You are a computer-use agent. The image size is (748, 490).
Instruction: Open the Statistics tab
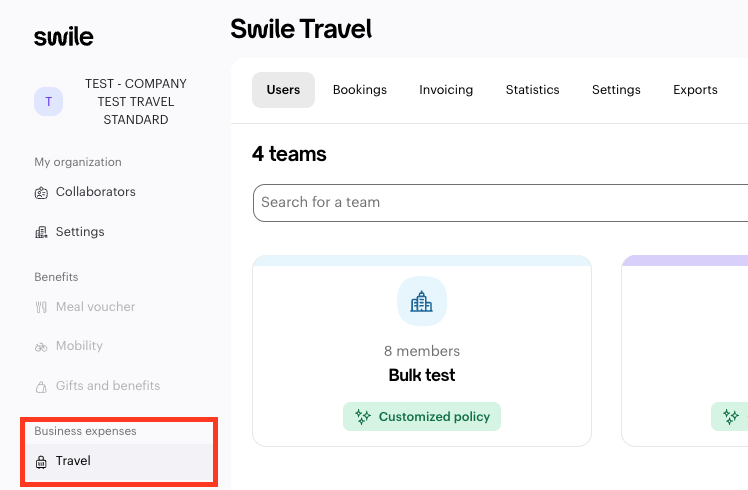coord(532,90)
